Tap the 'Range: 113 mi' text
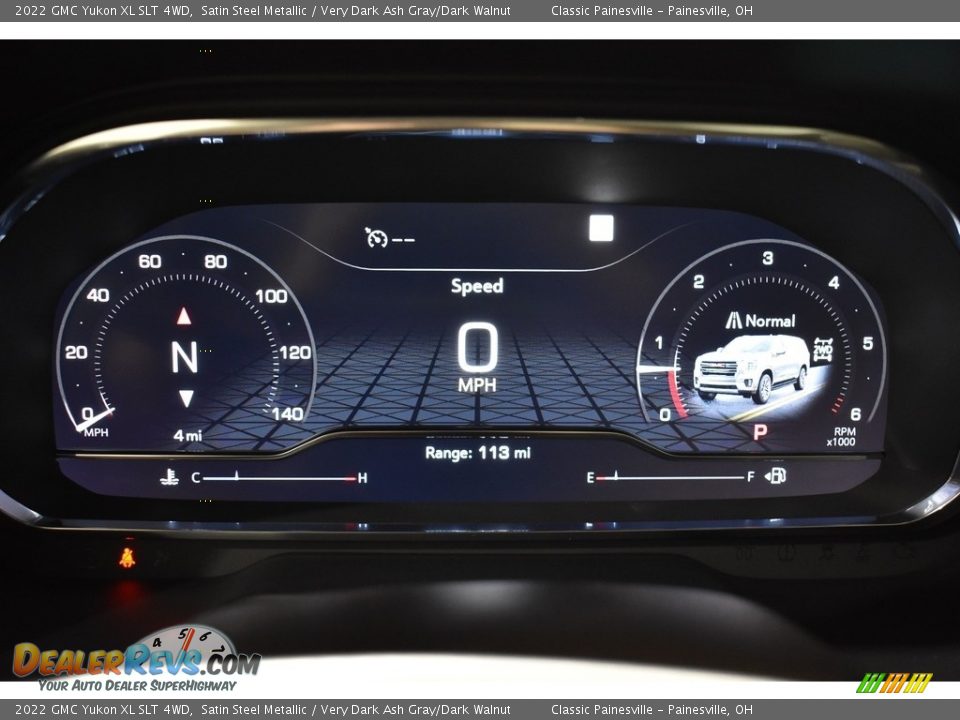The width and height of the screenshot is (960, 720). point(478,453)
